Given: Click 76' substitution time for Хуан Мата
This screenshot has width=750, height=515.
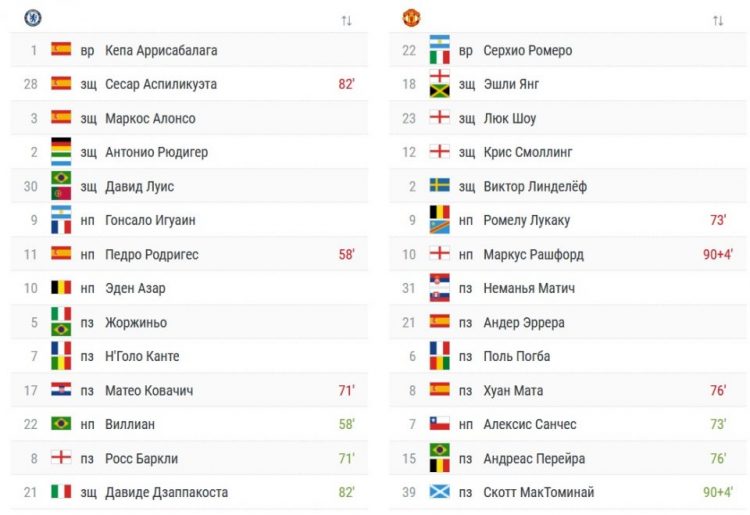Looking at the screenshot, I should (x=718, y=390).
